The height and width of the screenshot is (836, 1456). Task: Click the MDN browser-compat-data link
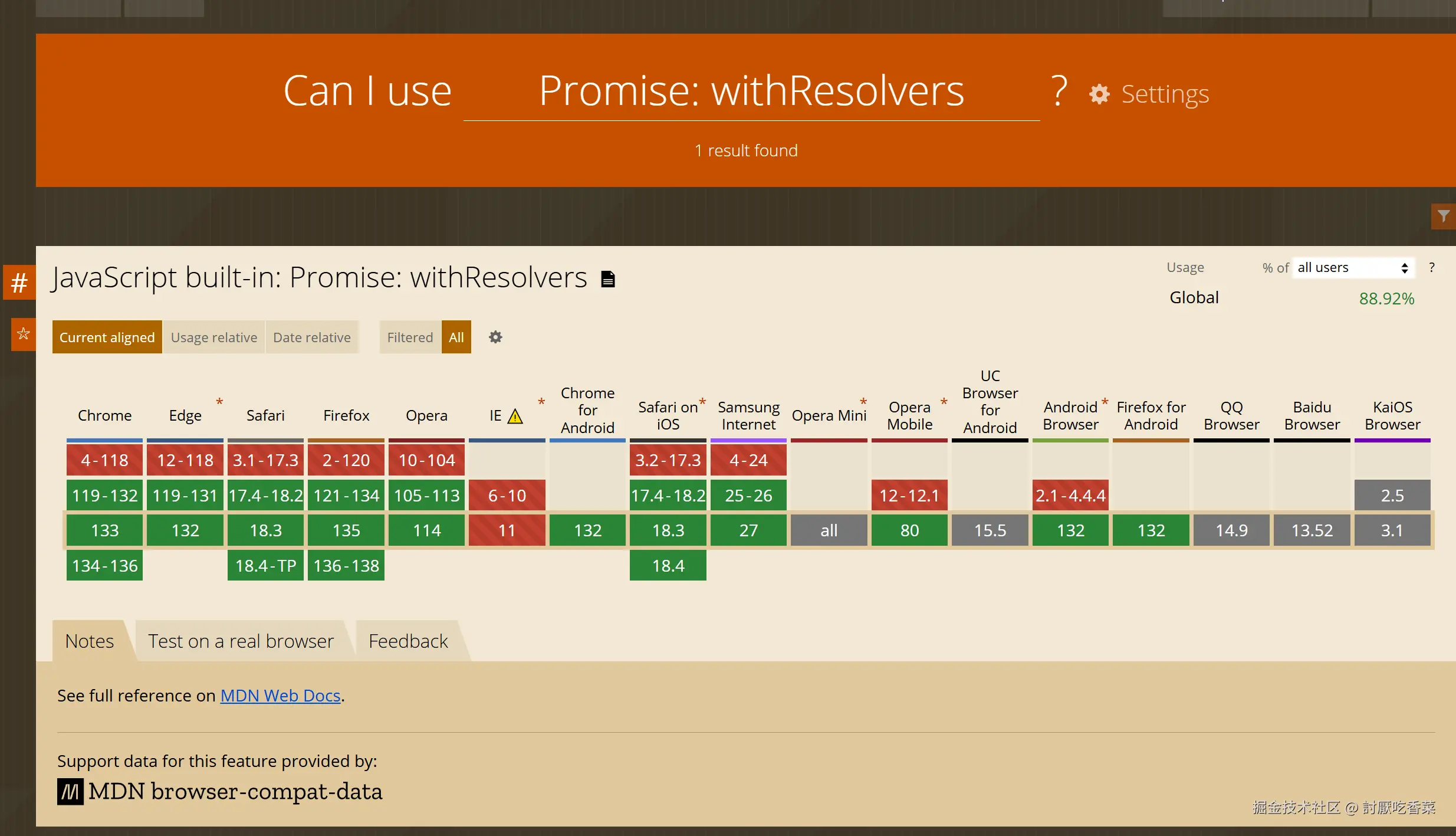click(220, 792)
